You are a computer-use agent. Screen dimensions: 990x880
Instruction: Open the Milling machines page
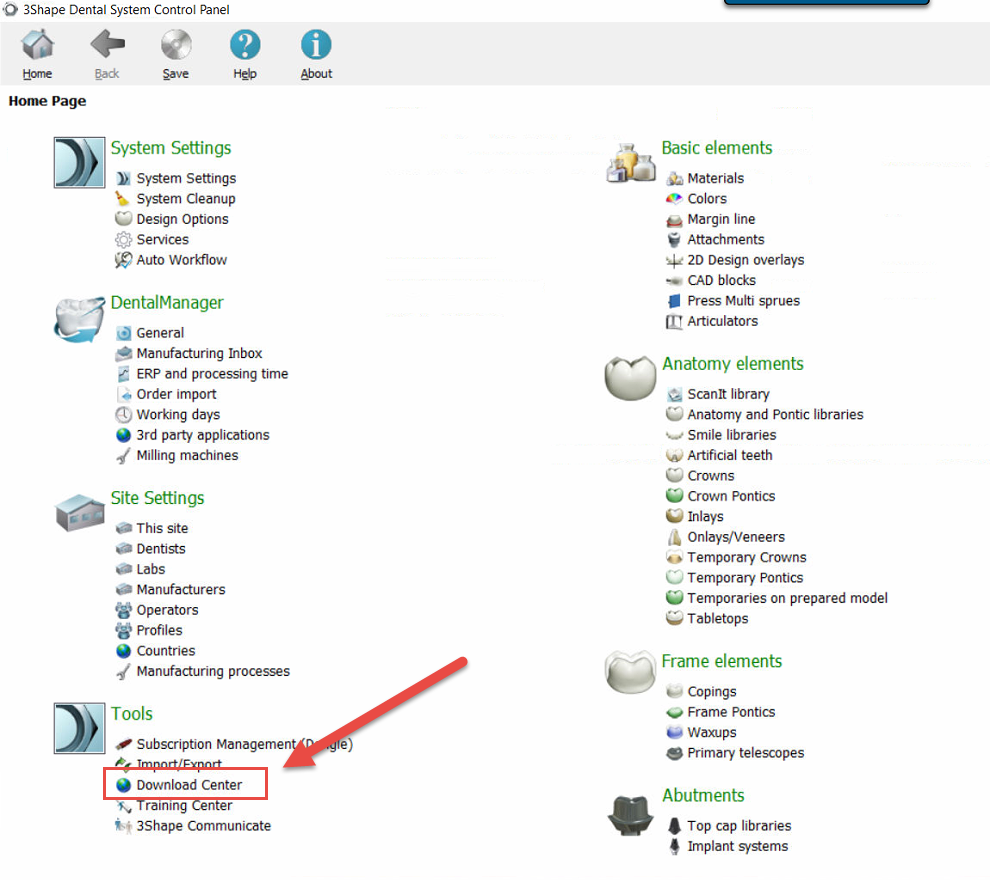tap(187, 455)
